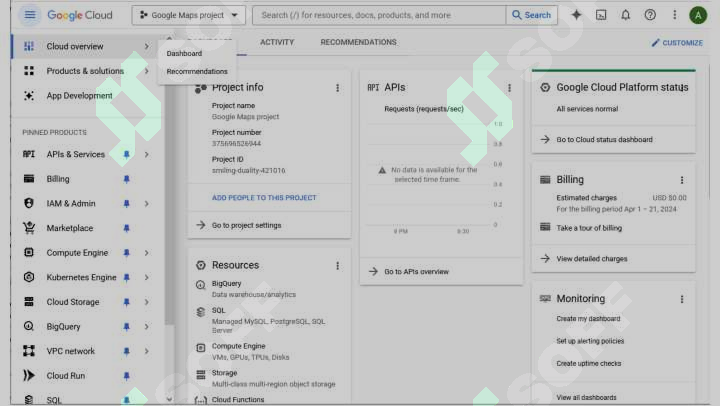
Task: Open the Project info card options menu
Action: pos(338,88)
